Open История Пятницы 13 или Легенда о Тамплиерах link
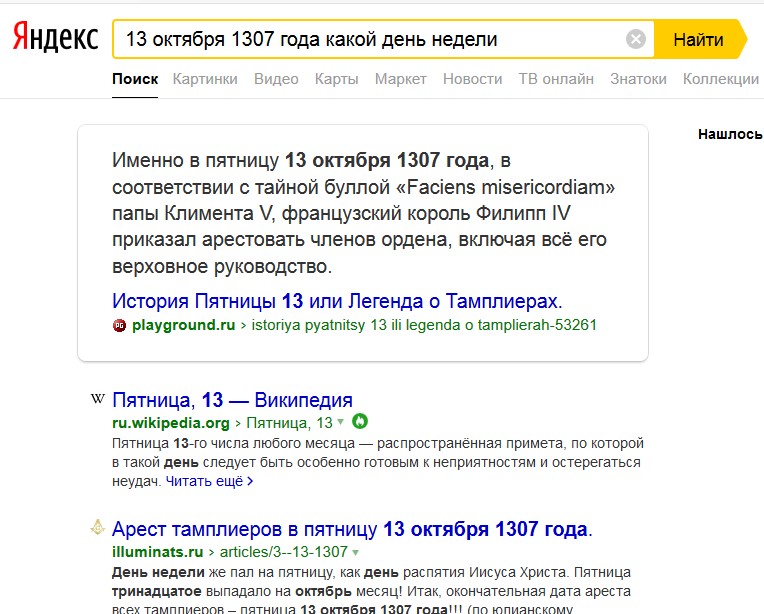The width and height of the screenshot is (764, 614). point(337,301)
